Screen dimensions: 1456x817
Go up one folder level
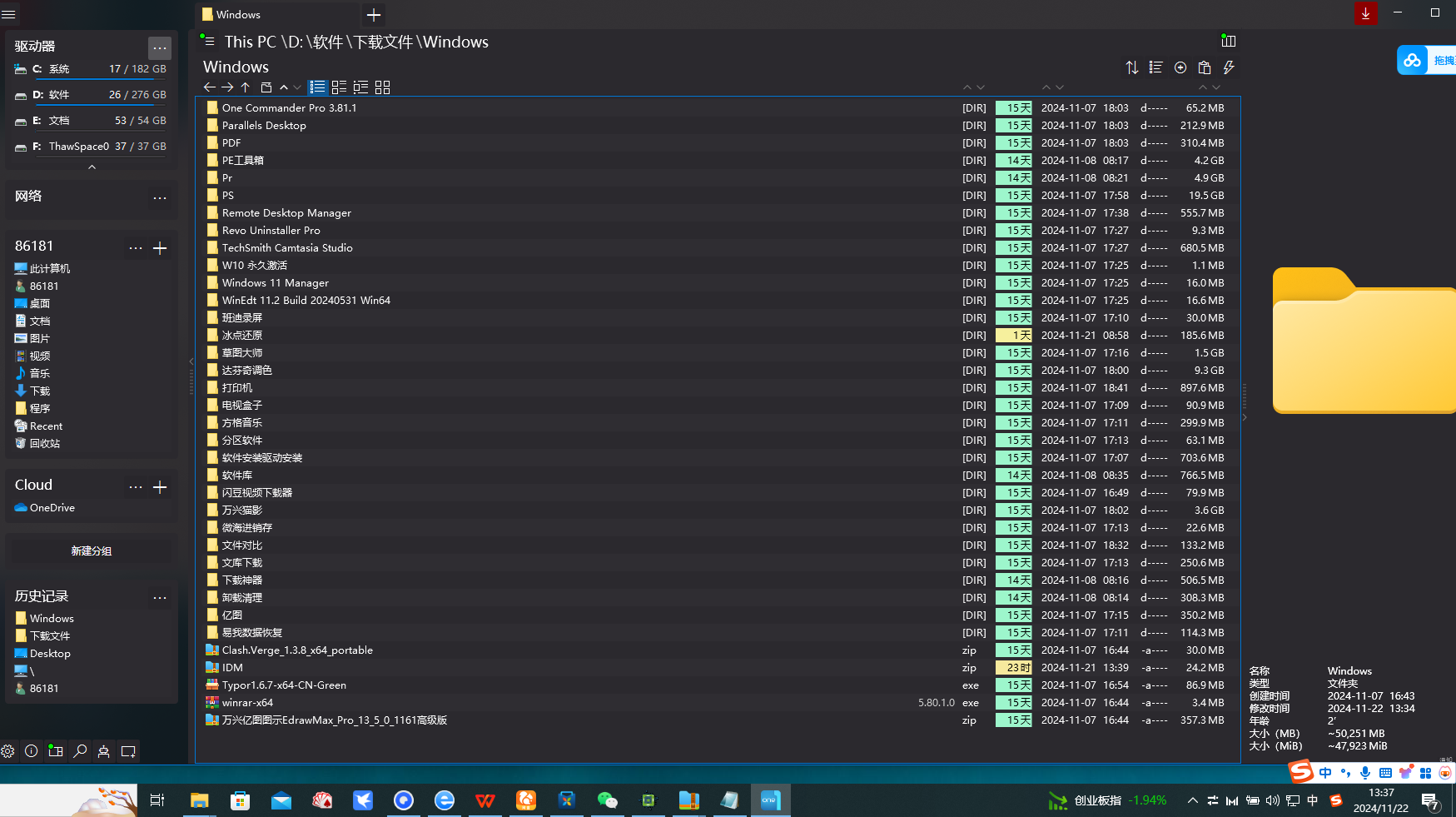click(246, 87)
